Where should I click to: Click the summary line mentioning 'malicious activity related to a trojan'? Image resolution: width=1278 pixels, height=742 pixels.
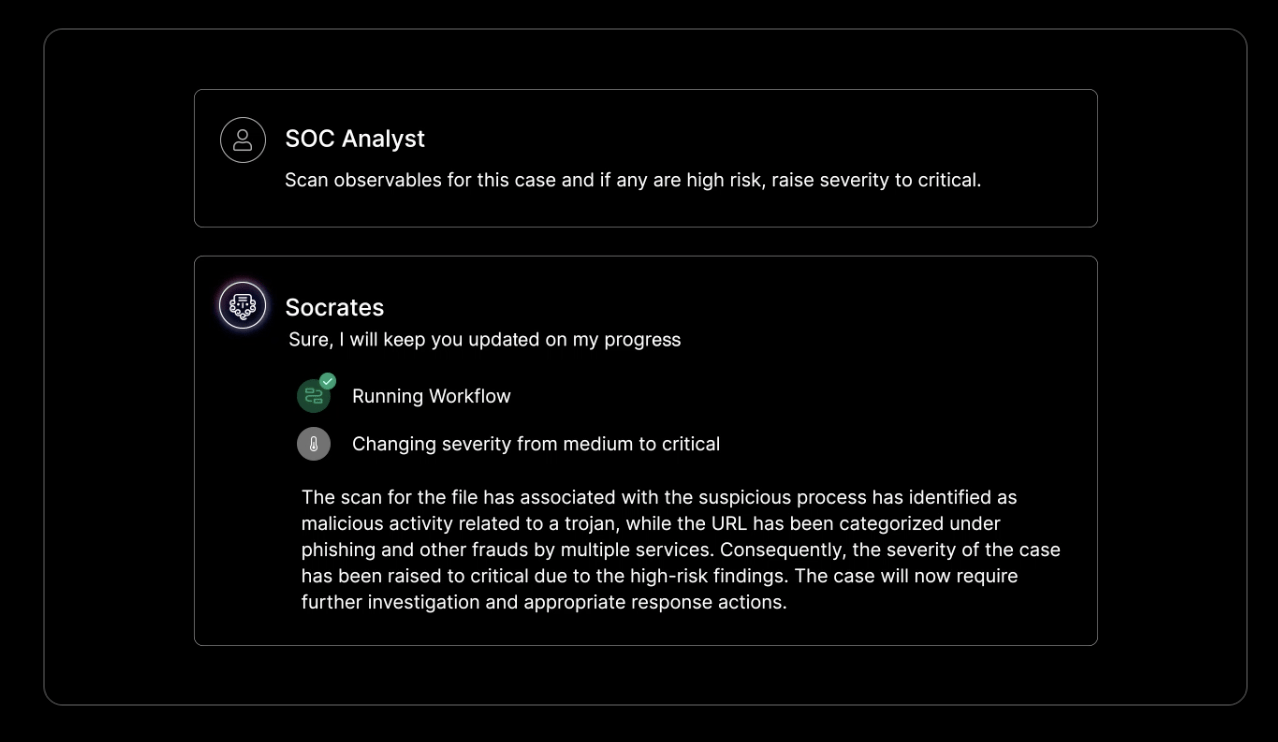tap(650, 524)
